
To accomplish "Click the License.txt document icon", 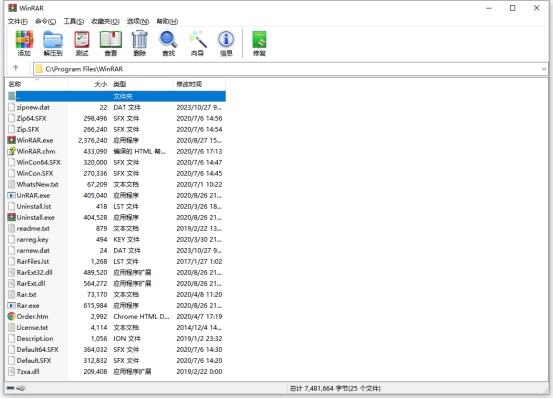I will pyautogui.click(x=12, y=327).
